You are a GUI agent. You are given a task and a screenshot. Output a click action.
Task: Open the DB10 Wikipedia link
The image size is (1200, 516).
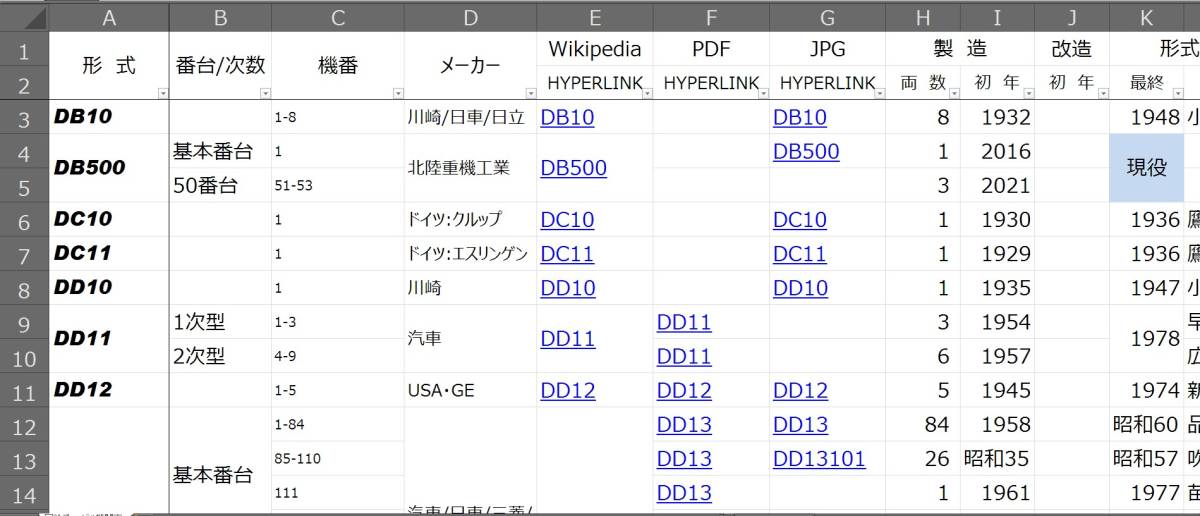coord(567,117)
